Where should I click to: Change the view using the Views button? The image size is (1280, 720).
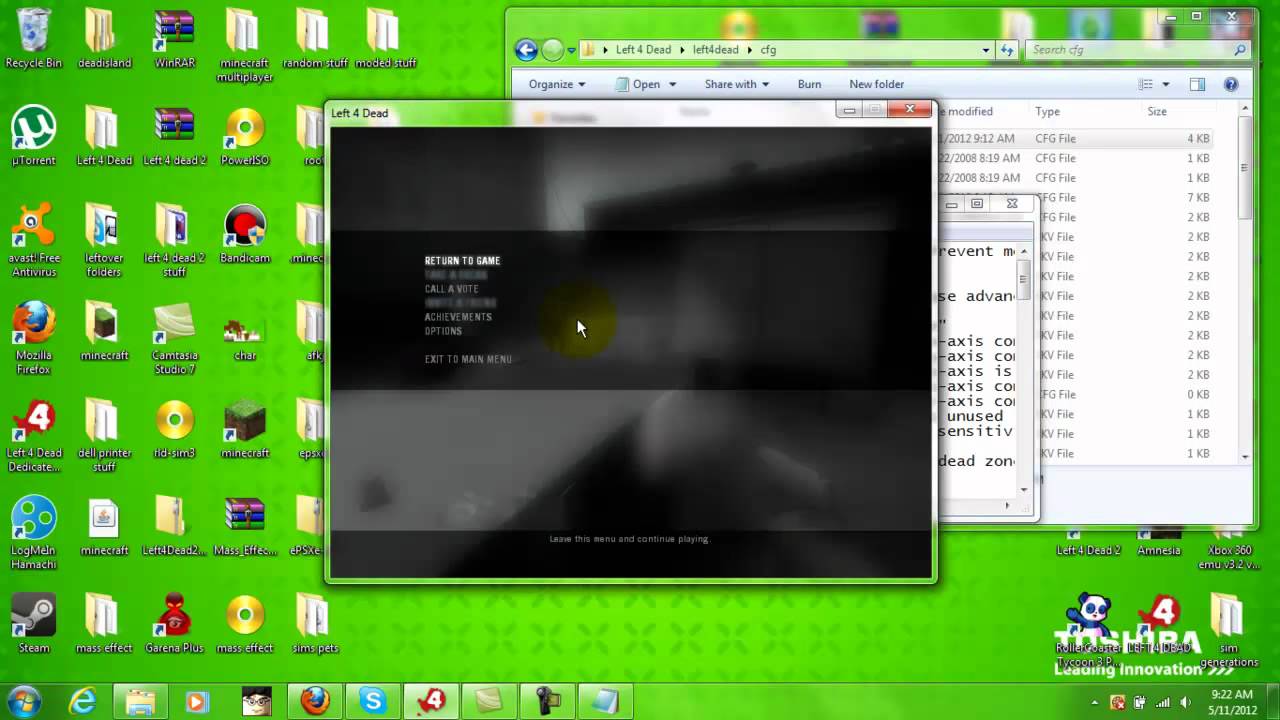click(x=1146, y=84)
